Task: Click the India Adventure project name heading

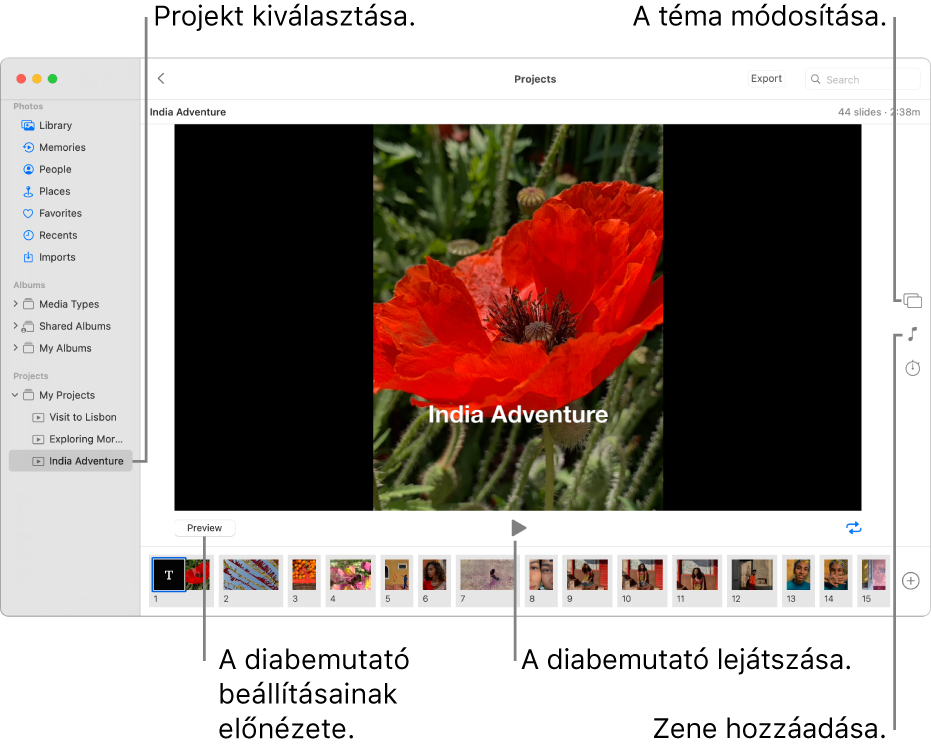Action: 188,112
